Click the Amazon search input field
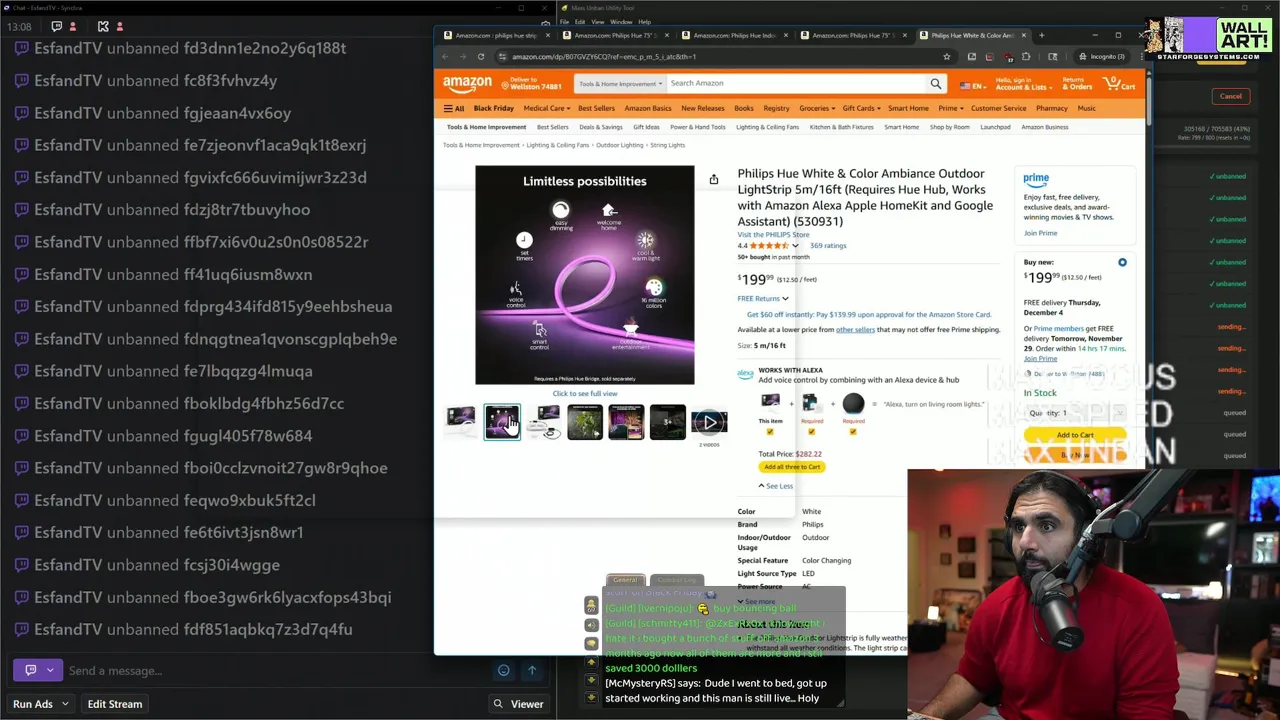Viewport: 1280px width, 720px height. [x=795, y=84]
